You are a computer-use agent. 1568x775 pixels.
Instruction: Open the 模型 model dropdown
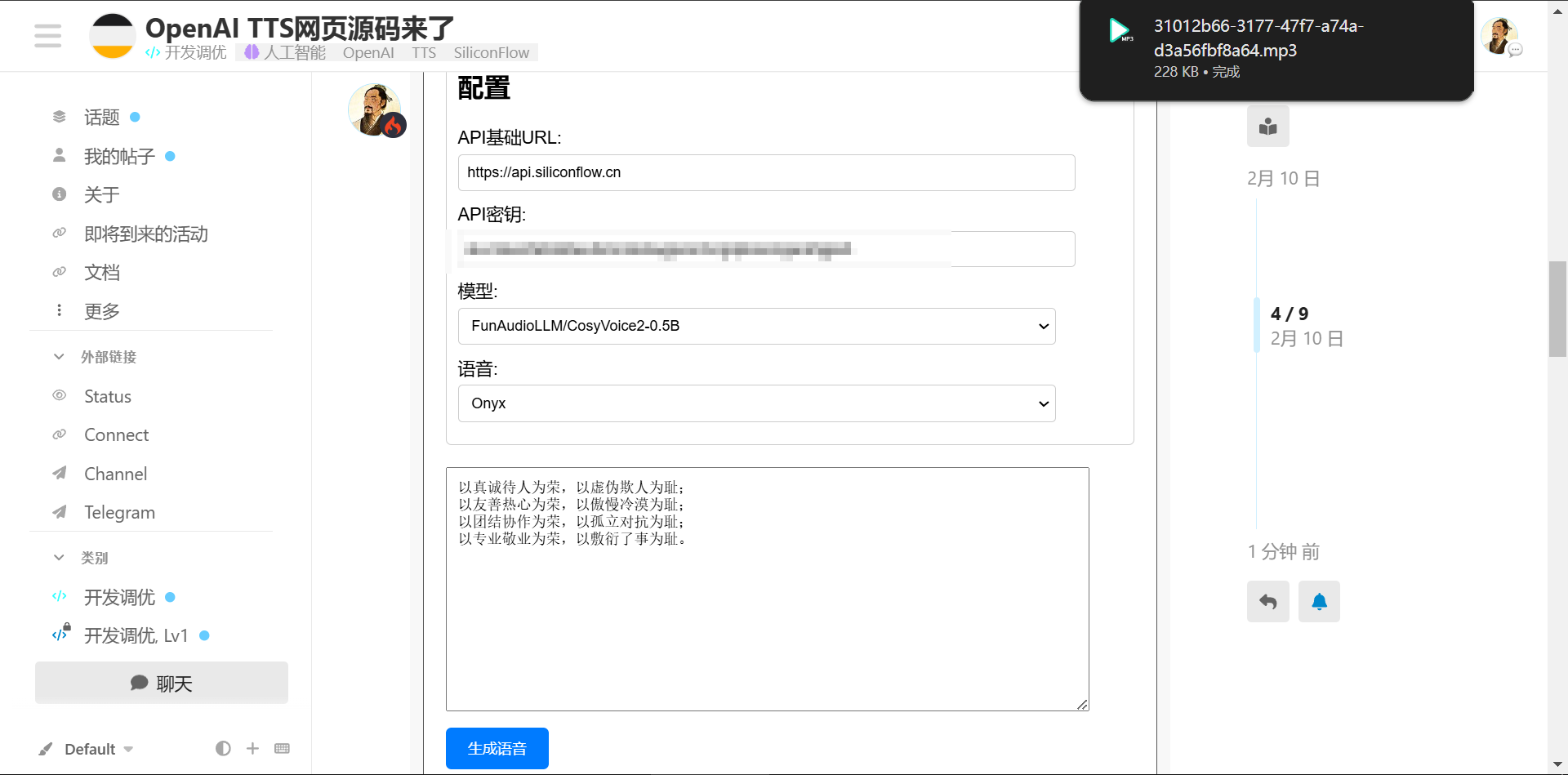(x=756, y=326)
